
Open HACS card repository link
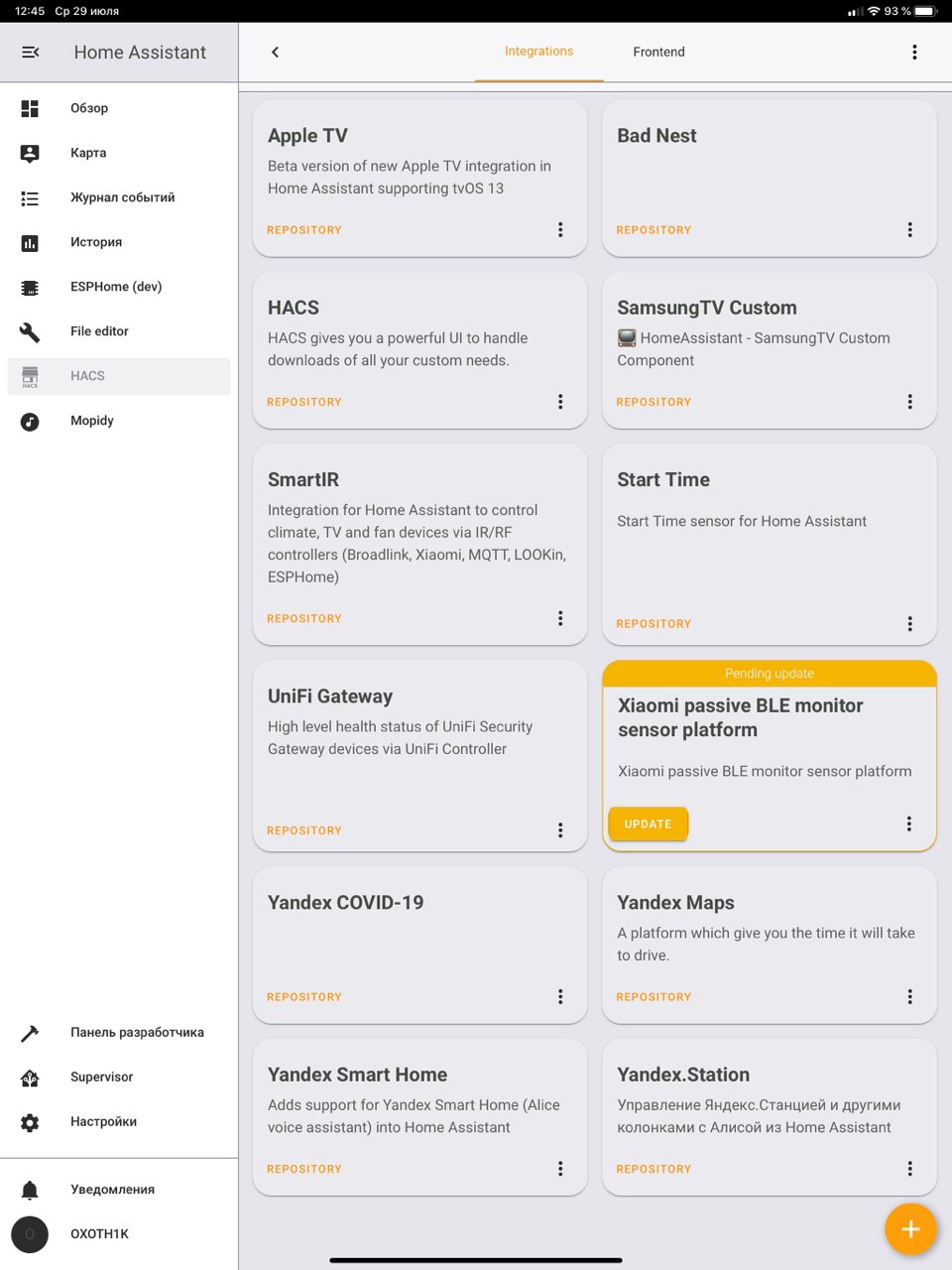click(x=304, y=402)
